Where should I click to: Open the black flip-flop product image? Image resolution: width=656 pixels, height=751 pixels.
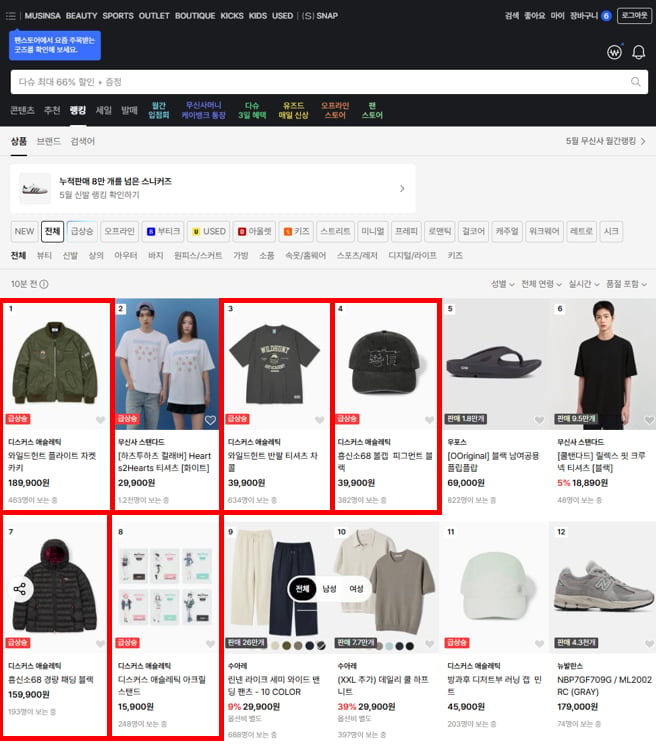pos(494,364)
